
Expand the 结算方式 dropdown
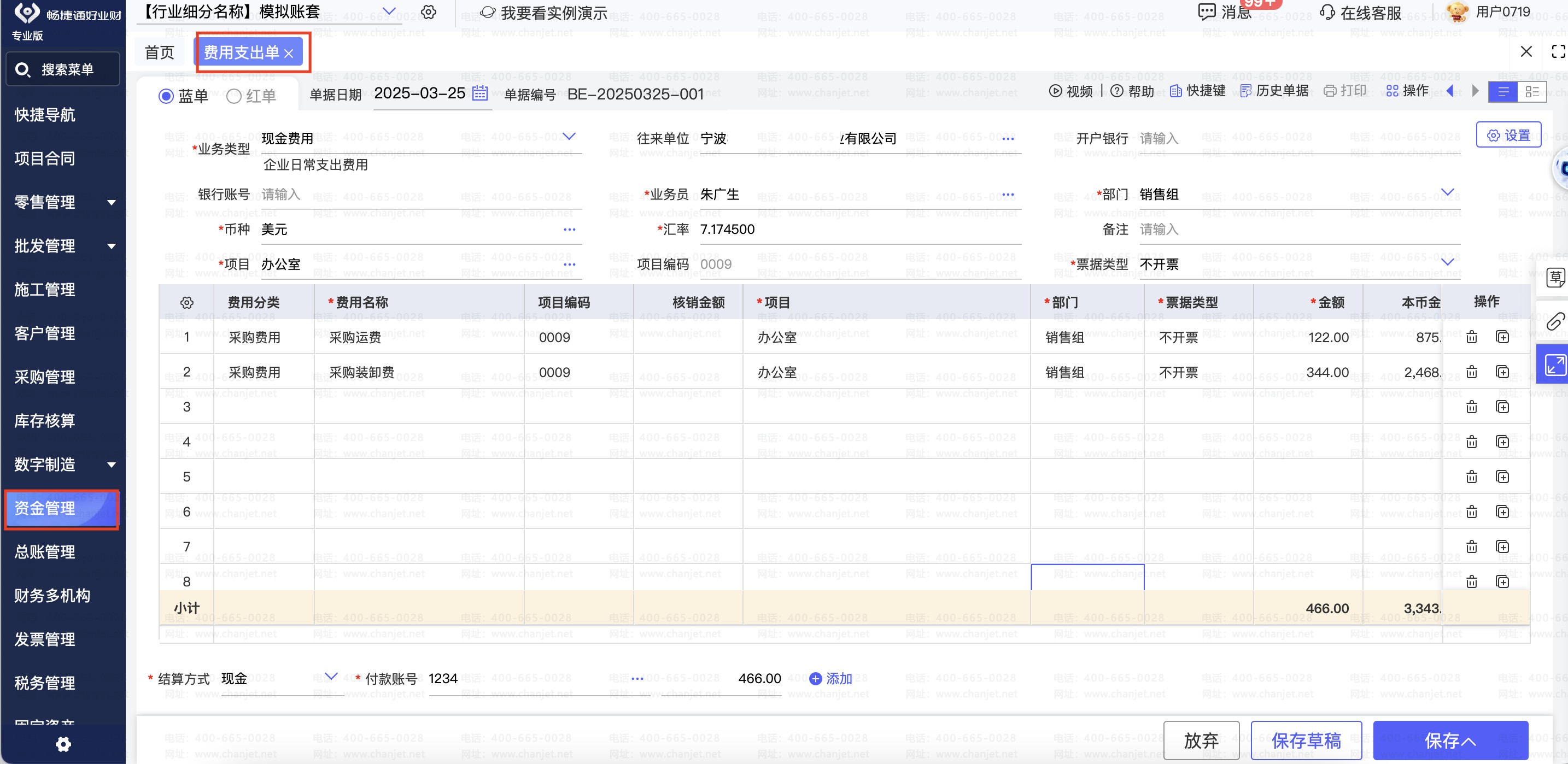pos(331,677)
